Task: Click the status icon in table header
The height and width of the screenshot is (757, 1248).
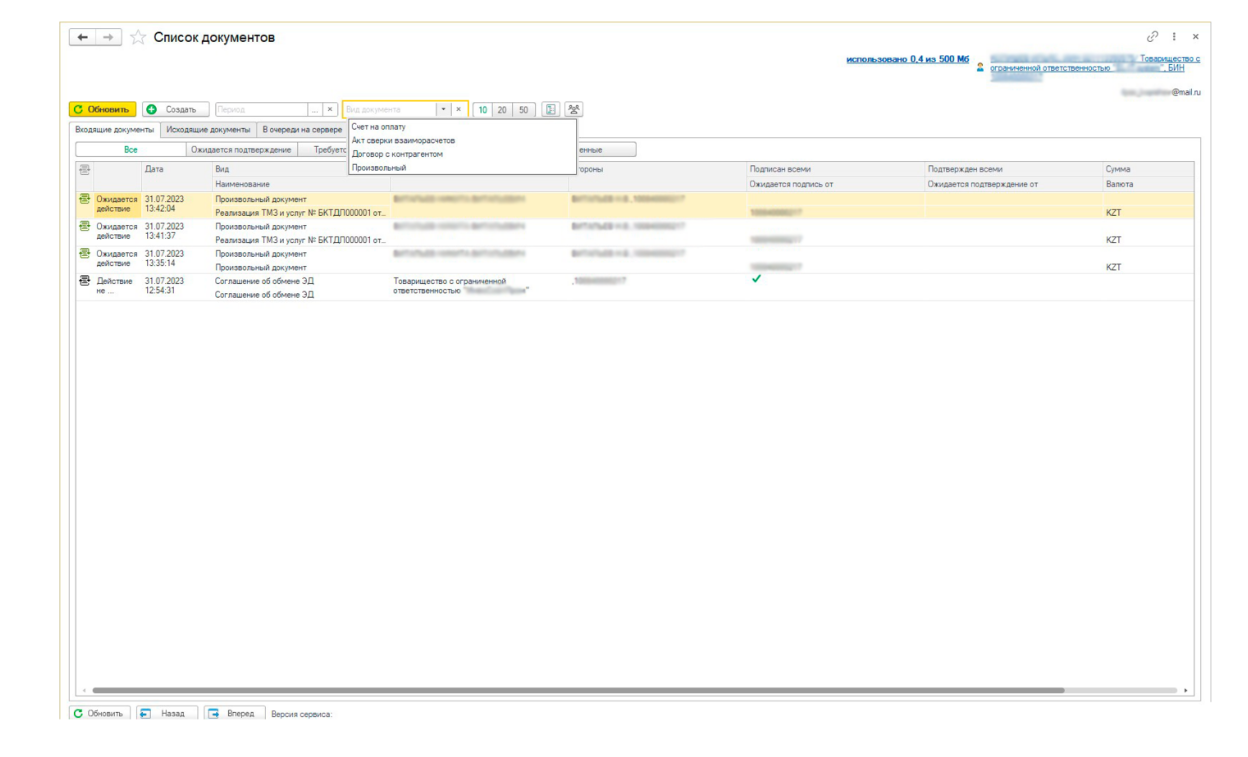Action: (x=85, y=170)
